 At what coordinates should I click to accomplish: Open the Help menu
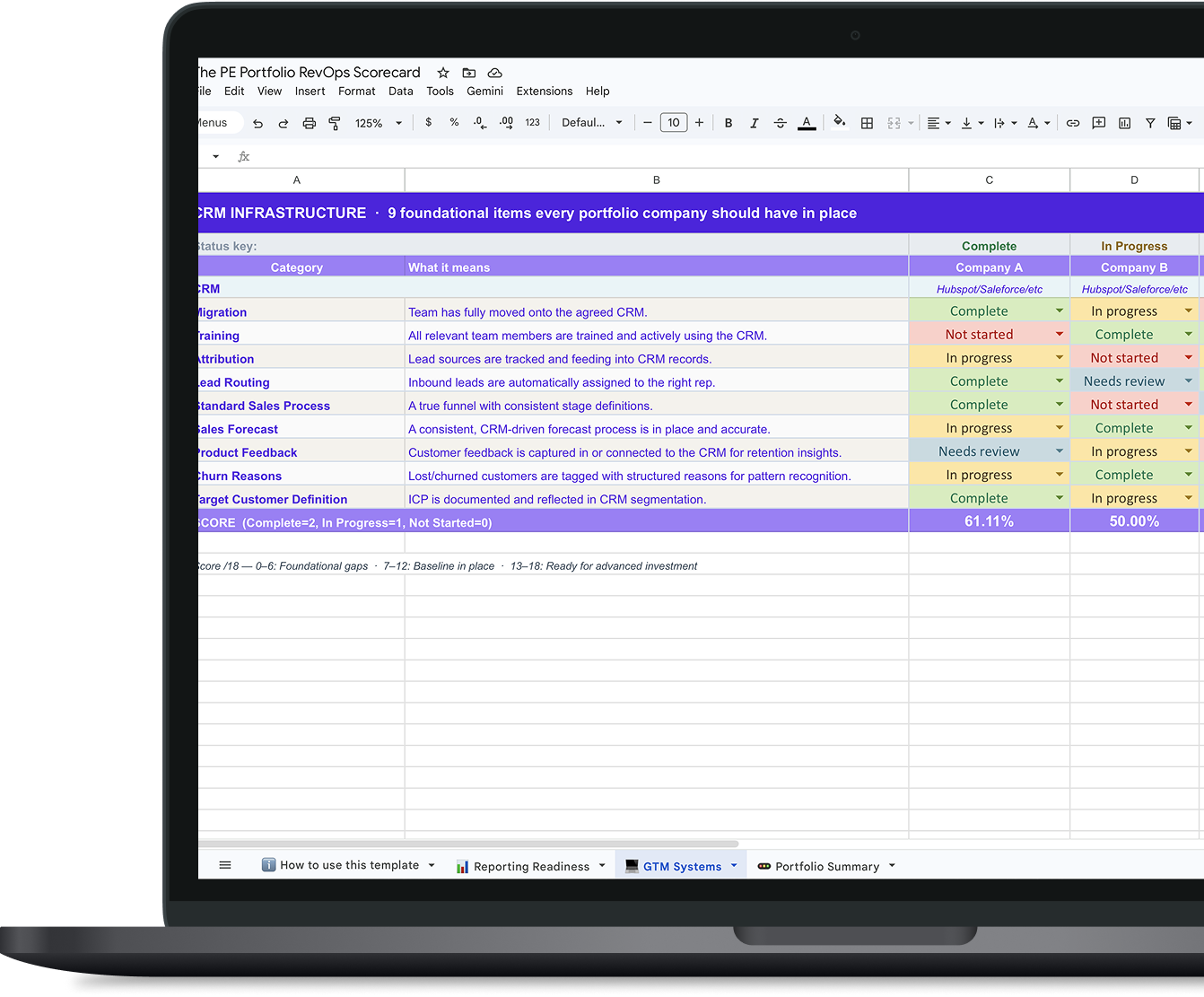tap(598, 92)
